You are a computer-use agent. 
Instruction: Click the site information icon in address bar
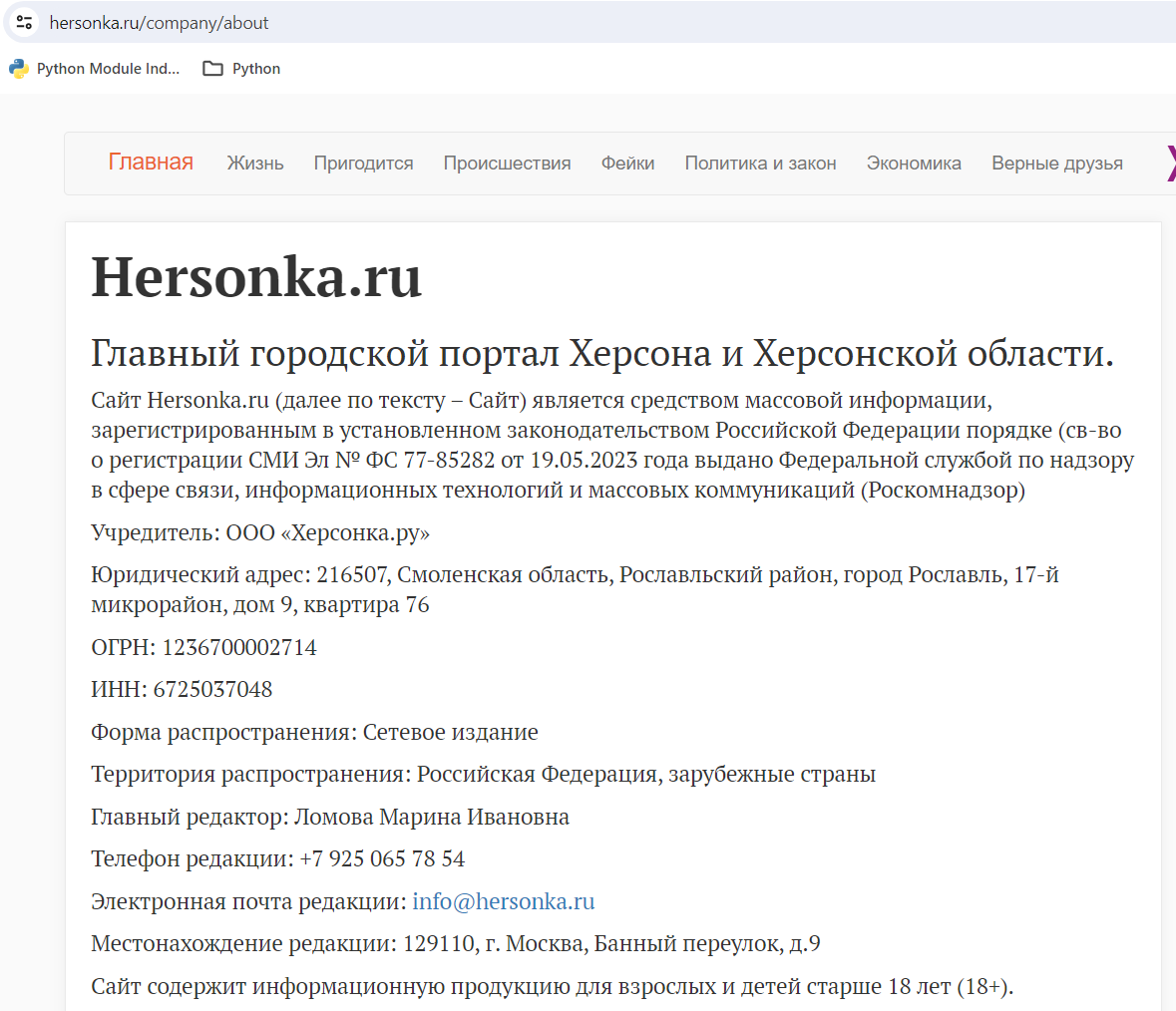pyautogui.click(x=24, y=23)
